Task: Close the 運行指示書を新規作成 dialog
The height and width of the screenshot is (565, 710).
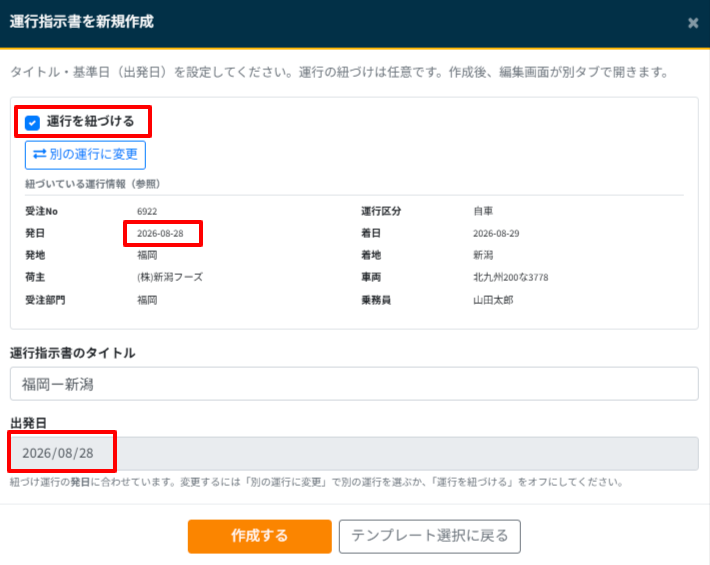Action: pyautogui.click(x=693, y=23)
